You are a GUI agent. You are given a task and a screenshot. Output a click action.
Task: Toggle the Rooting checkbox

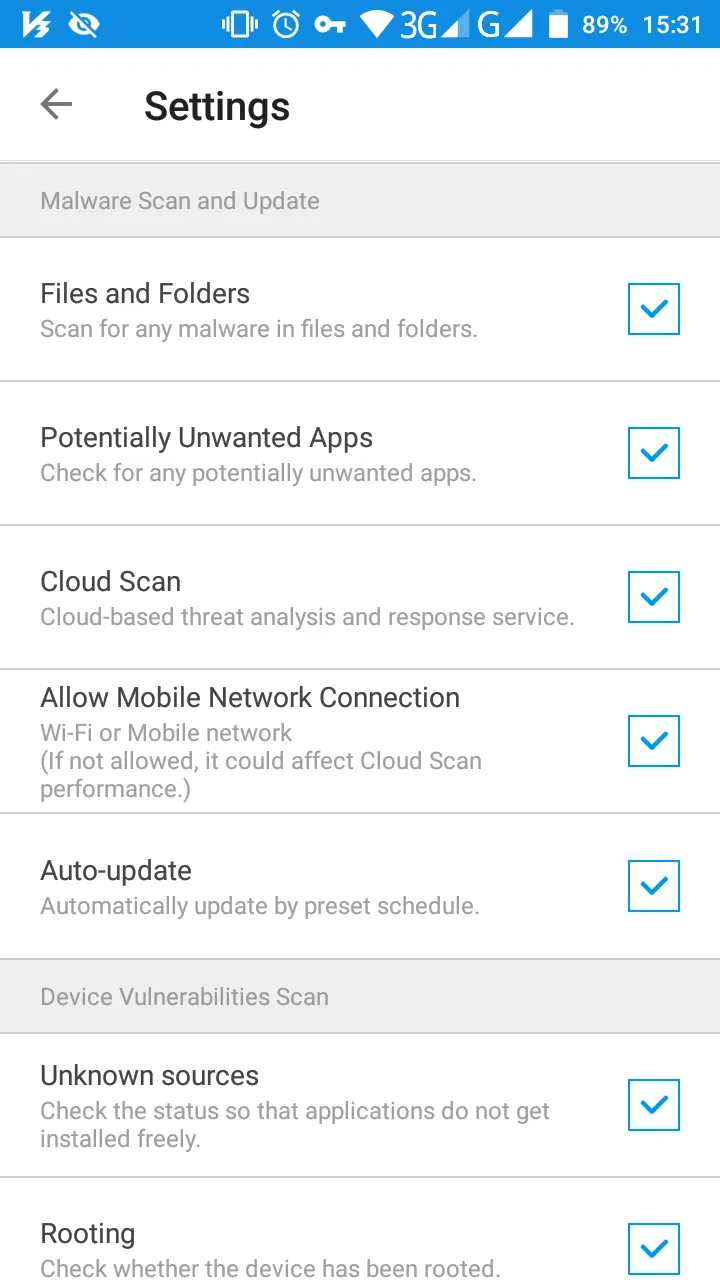(x=654, y=1249)
